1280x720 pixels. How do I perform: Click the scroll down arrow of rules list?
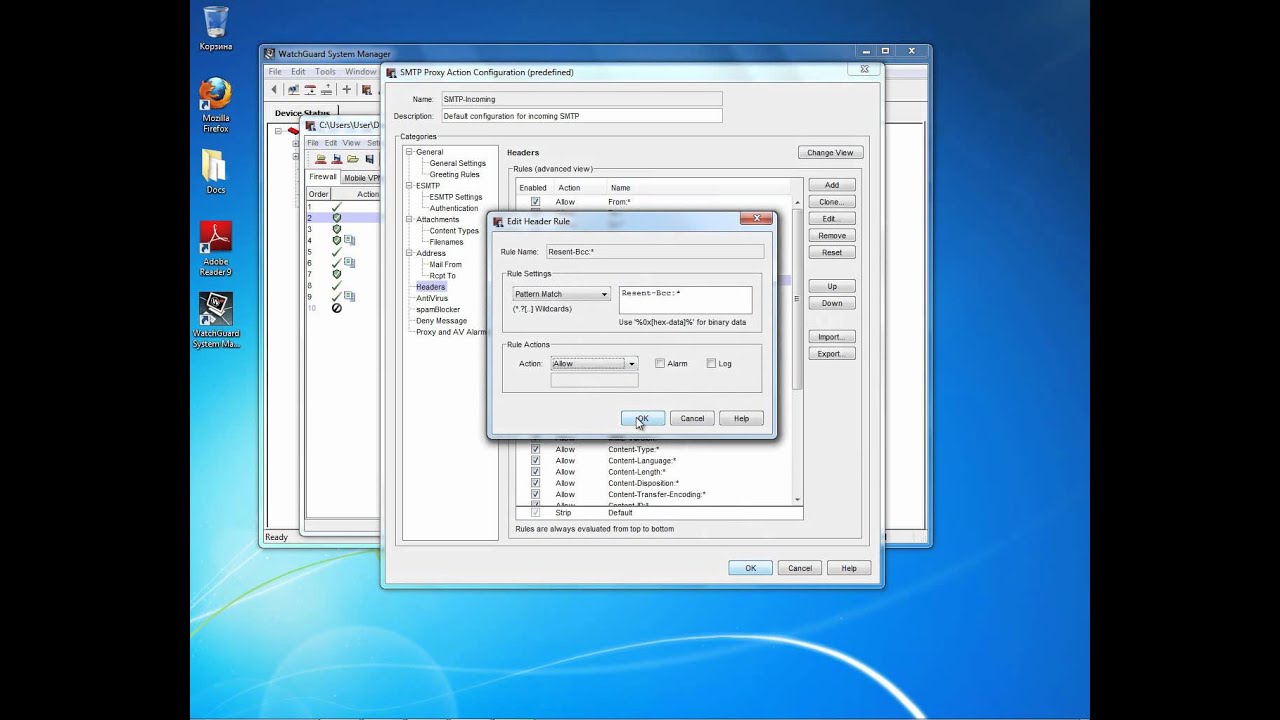click(x=797, y=499)
